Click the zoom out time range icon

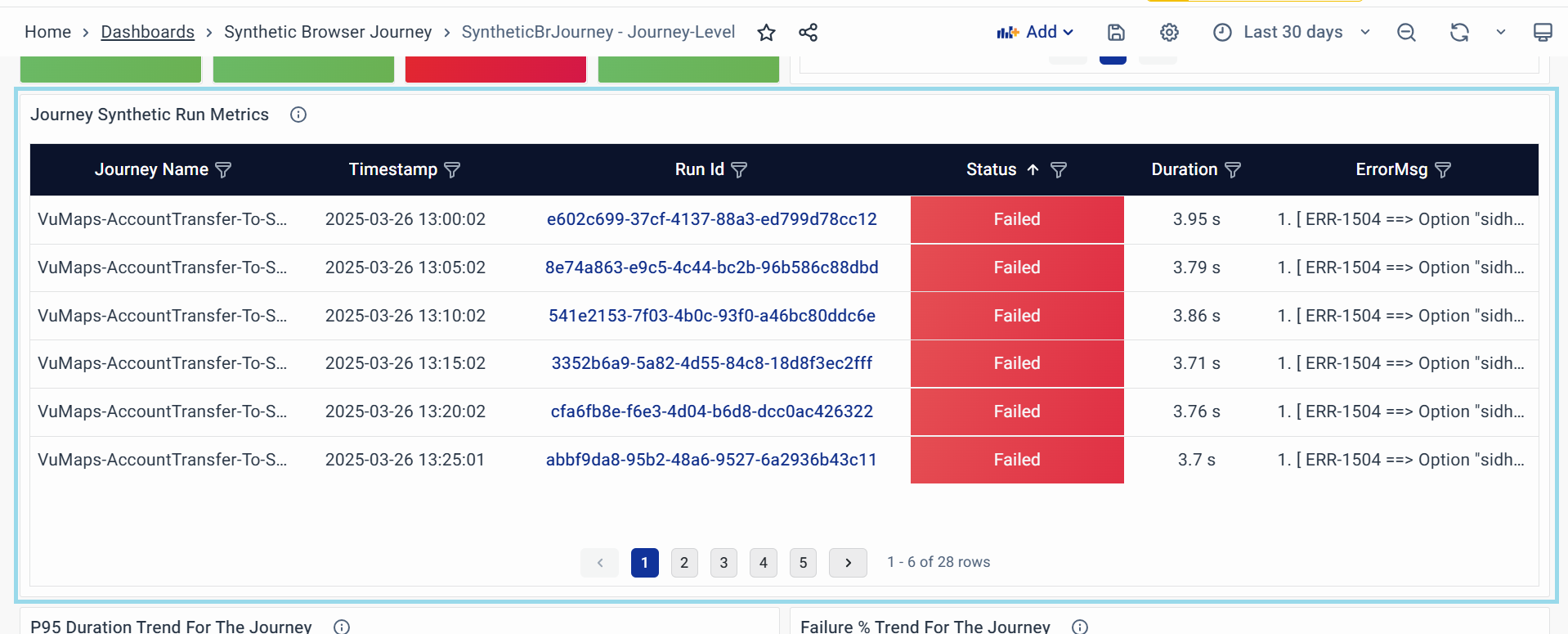(1406, 33)
